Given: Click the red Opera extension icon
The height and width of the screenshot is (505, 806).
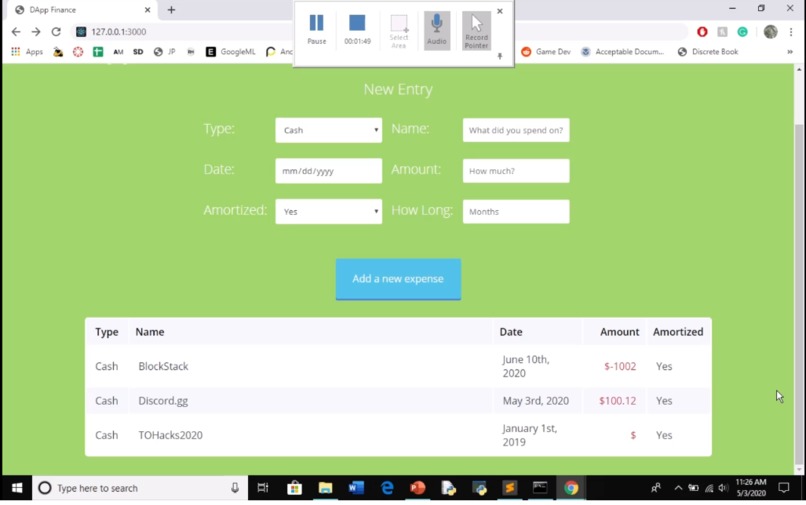Looking at the screenshot, I should 702,32.
